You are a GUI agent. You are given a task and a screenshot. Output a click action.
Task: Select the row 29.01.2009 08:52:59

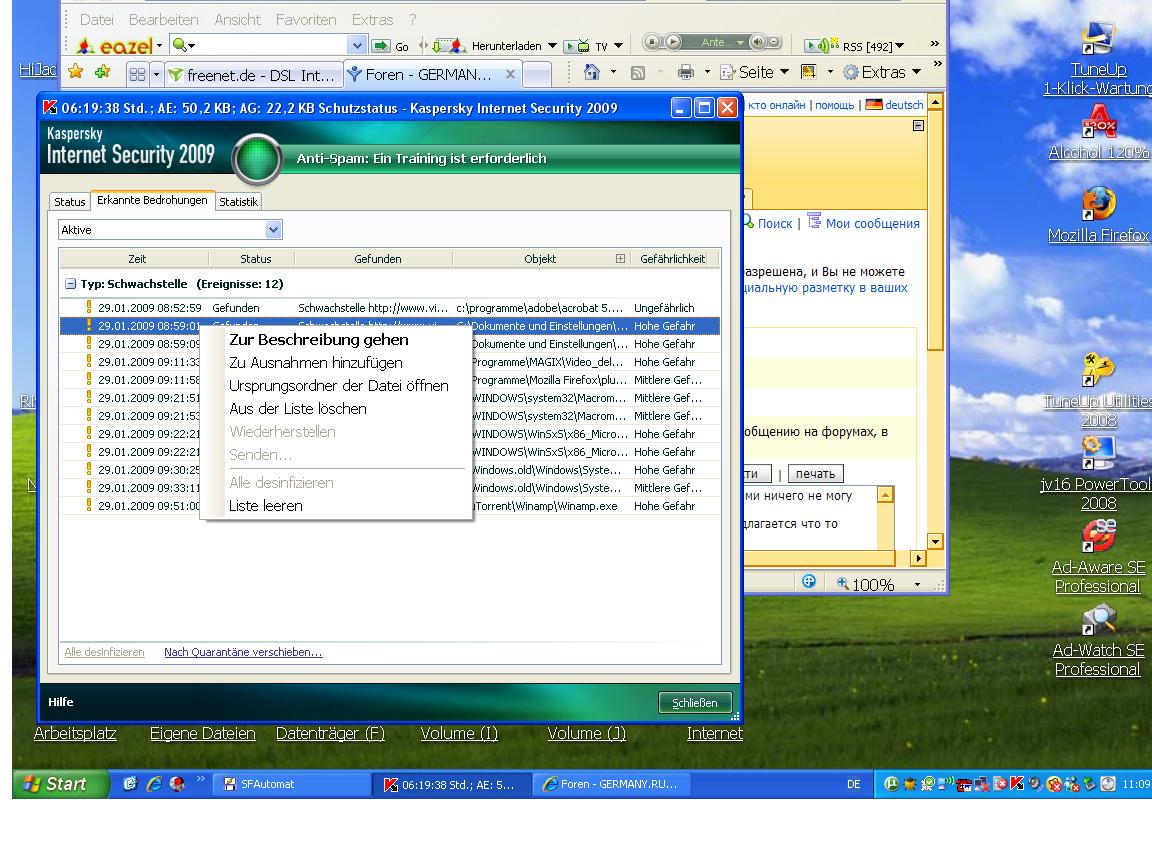389,308
